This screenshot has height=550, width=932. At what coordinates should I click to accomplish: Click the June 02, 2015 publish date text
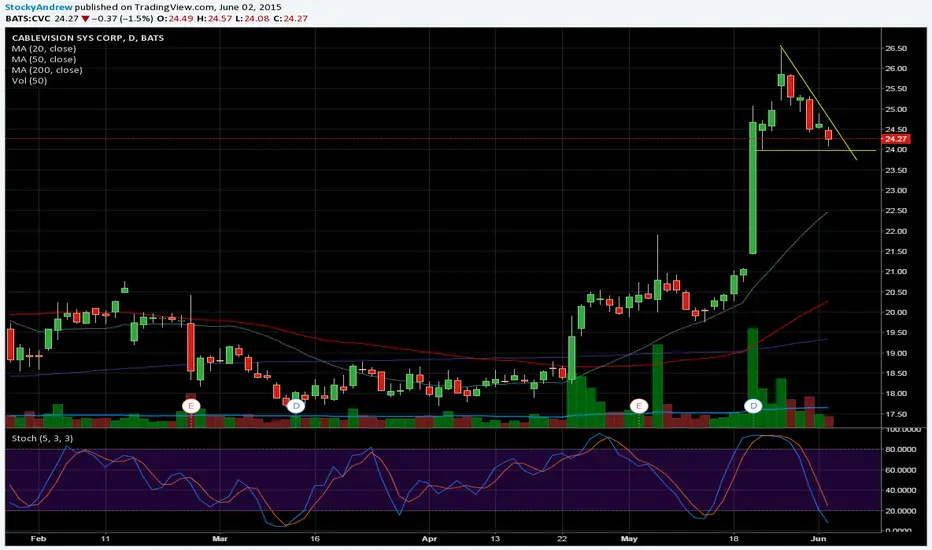tap(248, 7)
